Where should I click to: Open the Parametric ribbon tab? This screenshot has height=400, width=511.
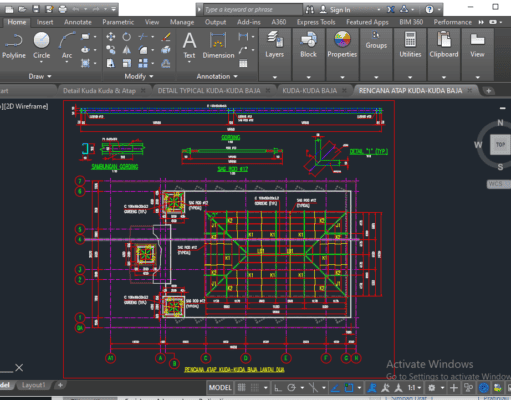click(118, 22)
